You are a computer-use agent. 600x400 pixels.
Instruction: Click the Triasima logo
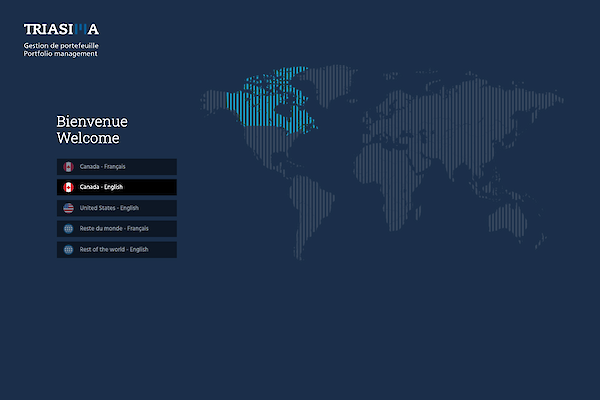pos(61,30)
